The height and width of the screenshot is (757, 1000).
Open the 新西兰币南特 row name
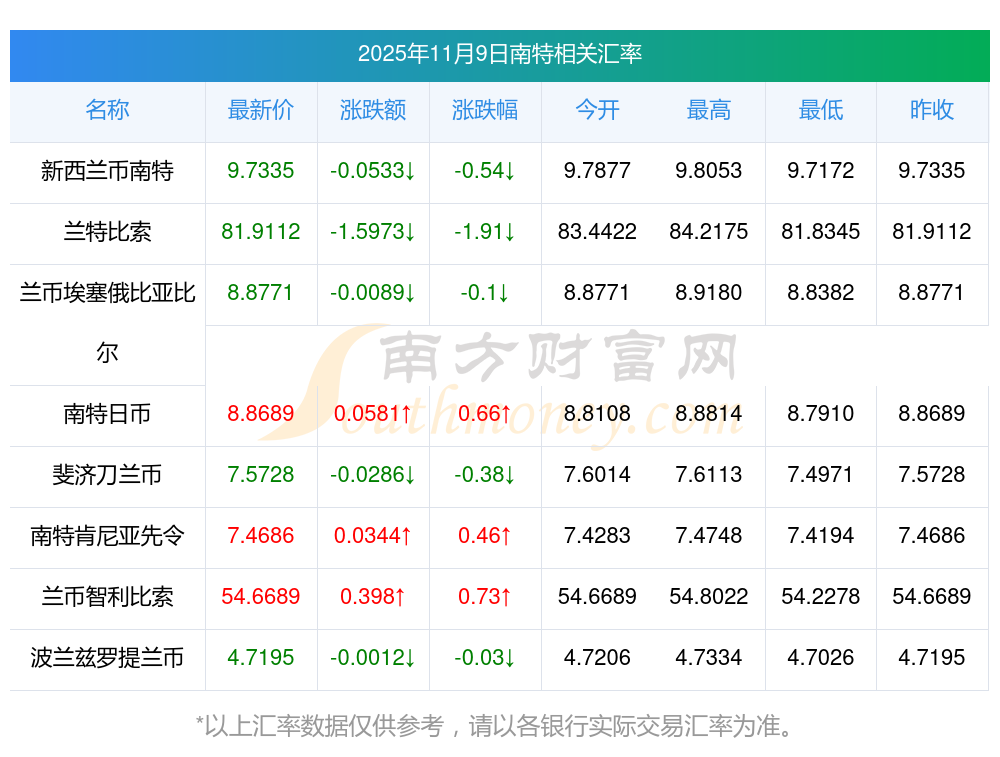107,172
